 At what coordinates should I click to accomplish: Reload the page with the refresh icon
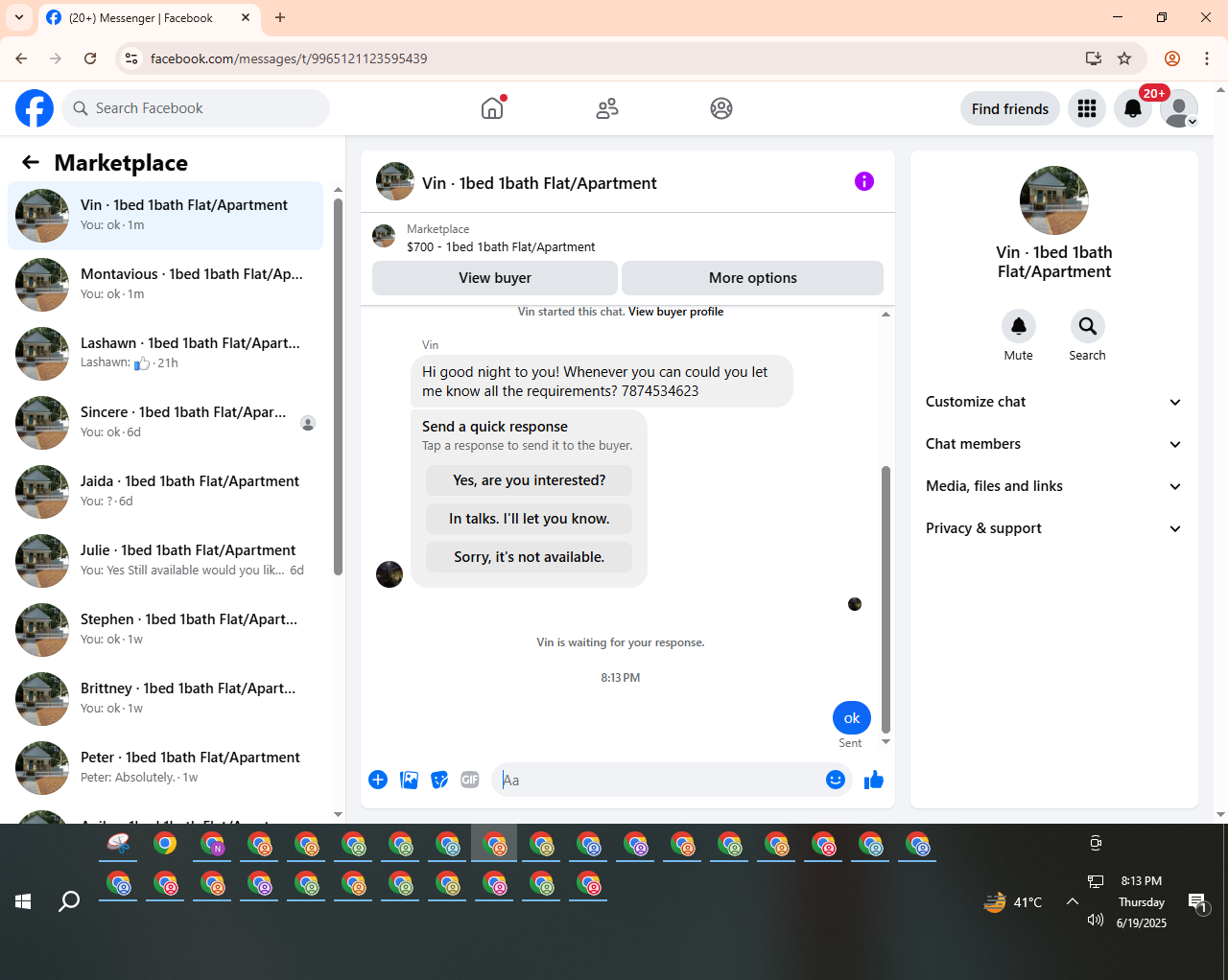(90, 58)
